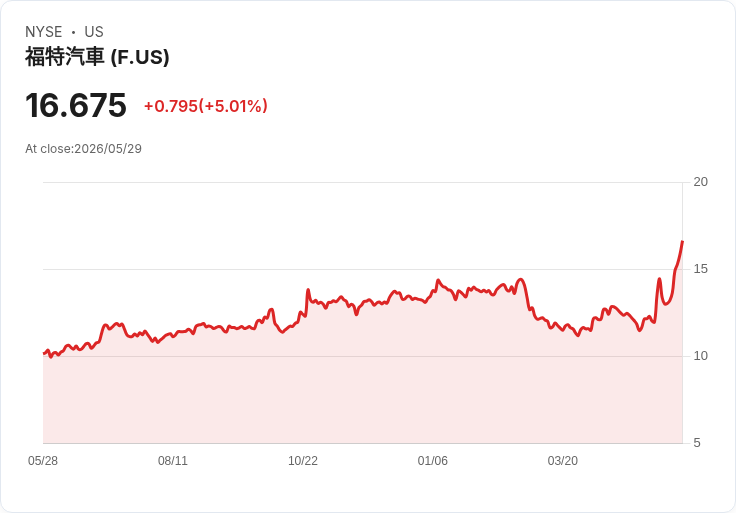Click the line's starting point above 05/28
Viewport: 736px width, 513px height.
click(x=44, y=353)
